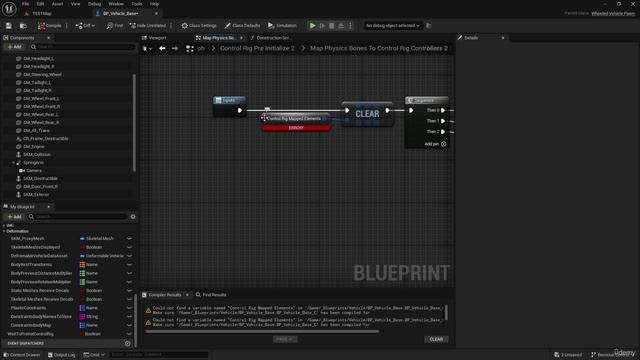Collapse the SpringArm component

[13, 163]
